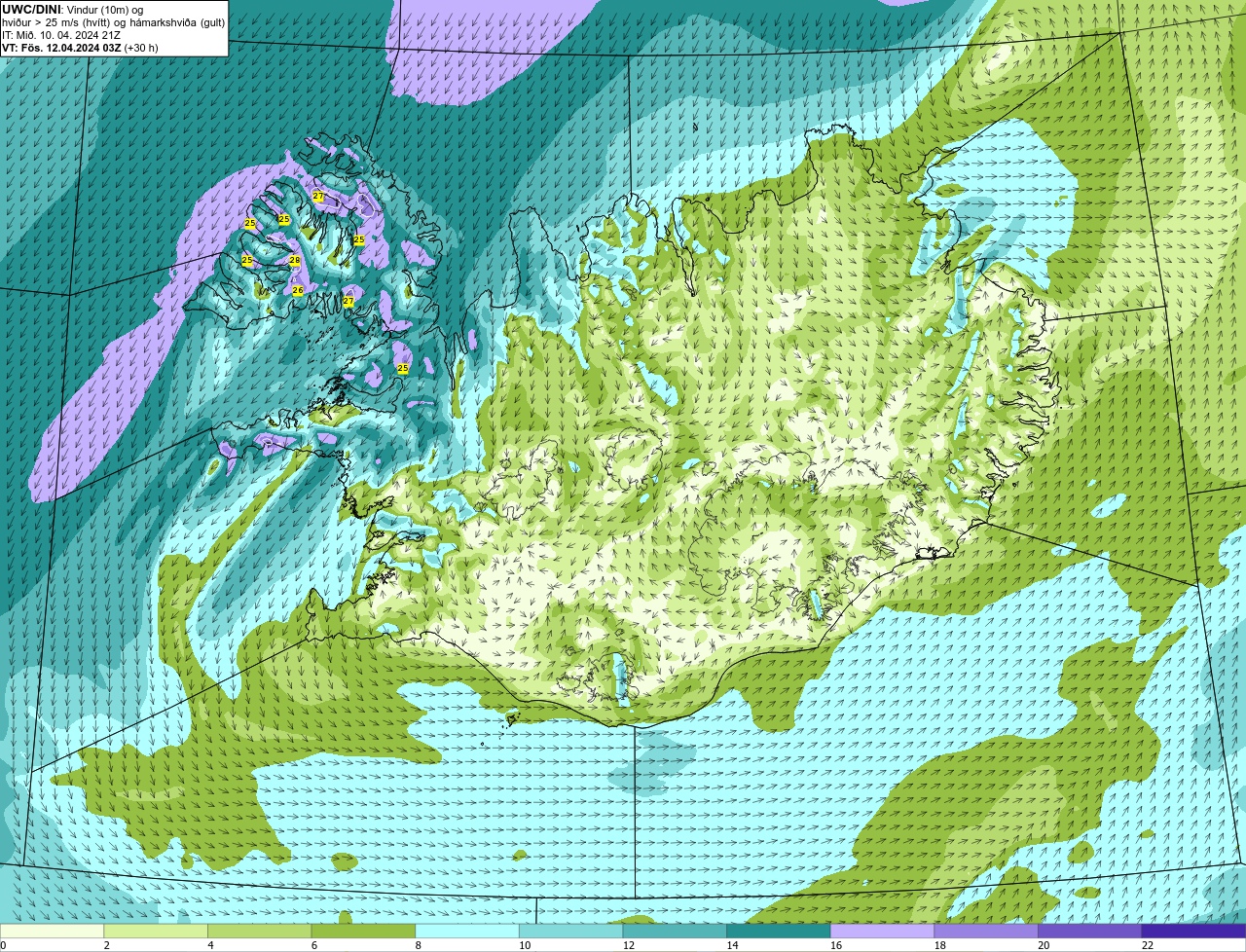
Task: Click the legend title line 'UWC/DINI: Vindur (10m) og'
Action: (x=73, y=10)
